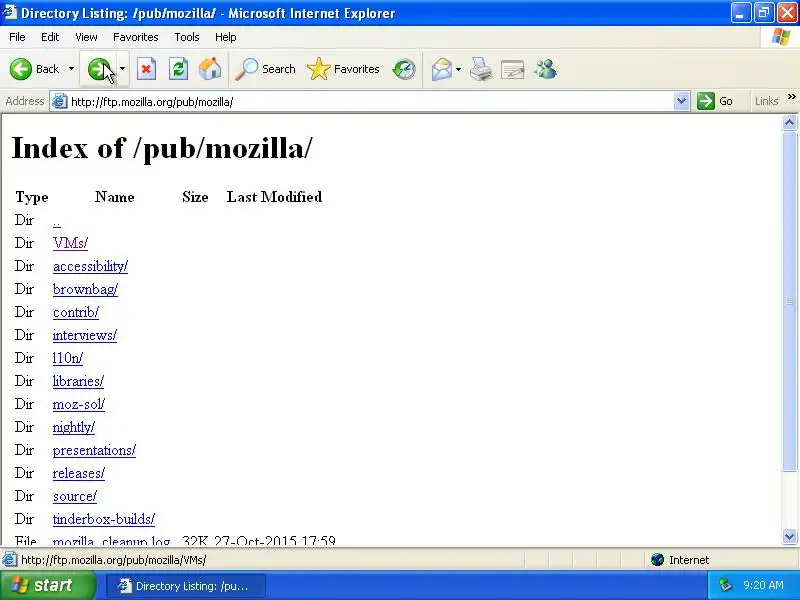Image resolution: width=800 pixels, height=600 pixels.
Task: Open the File menu
Action: coord(17,37)
